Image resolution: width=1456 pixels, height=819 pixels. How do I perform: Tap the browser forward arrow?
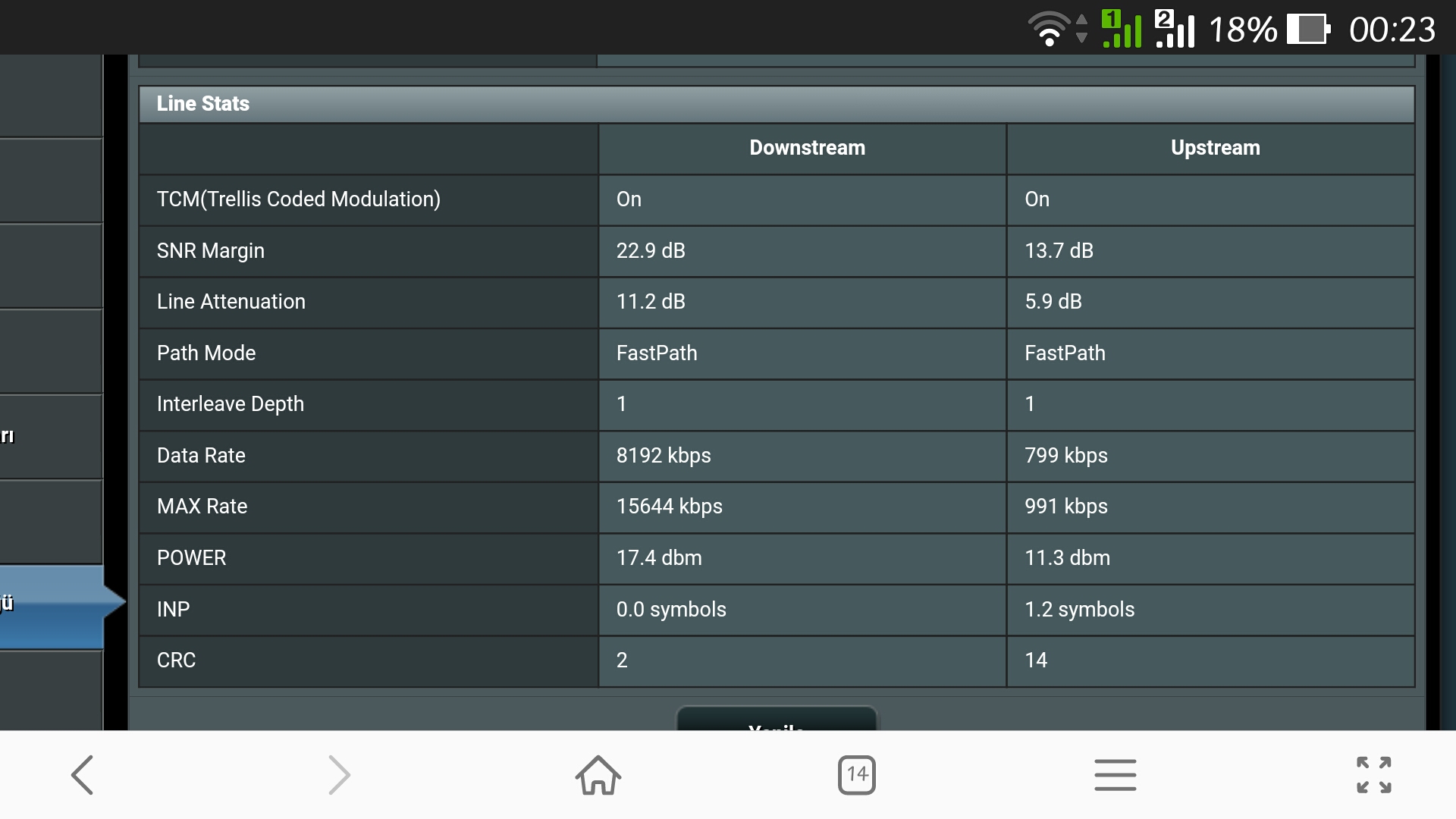(x=339, y=774)
